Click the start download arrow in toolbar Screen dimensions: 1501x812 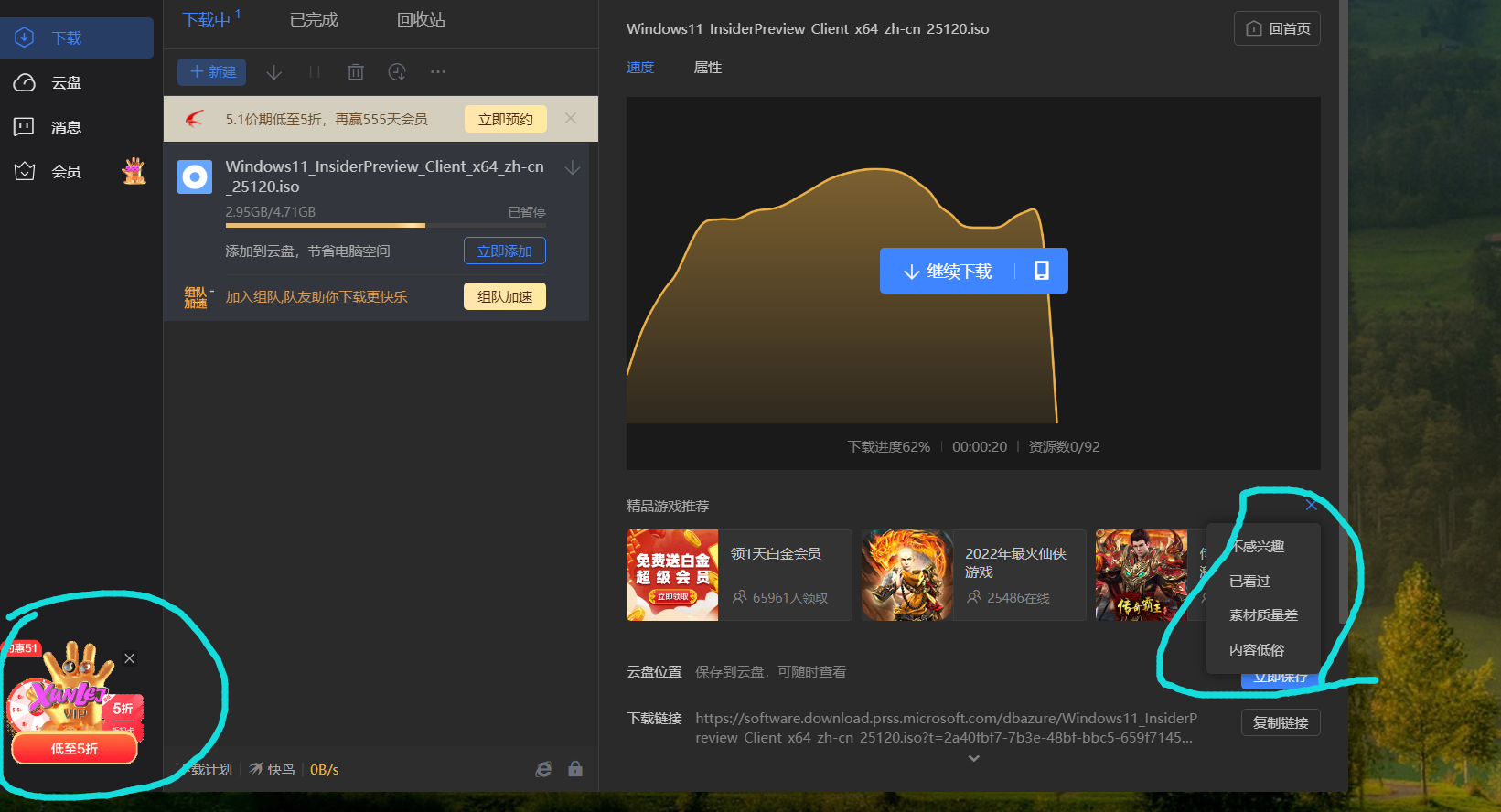click(273, 71)
